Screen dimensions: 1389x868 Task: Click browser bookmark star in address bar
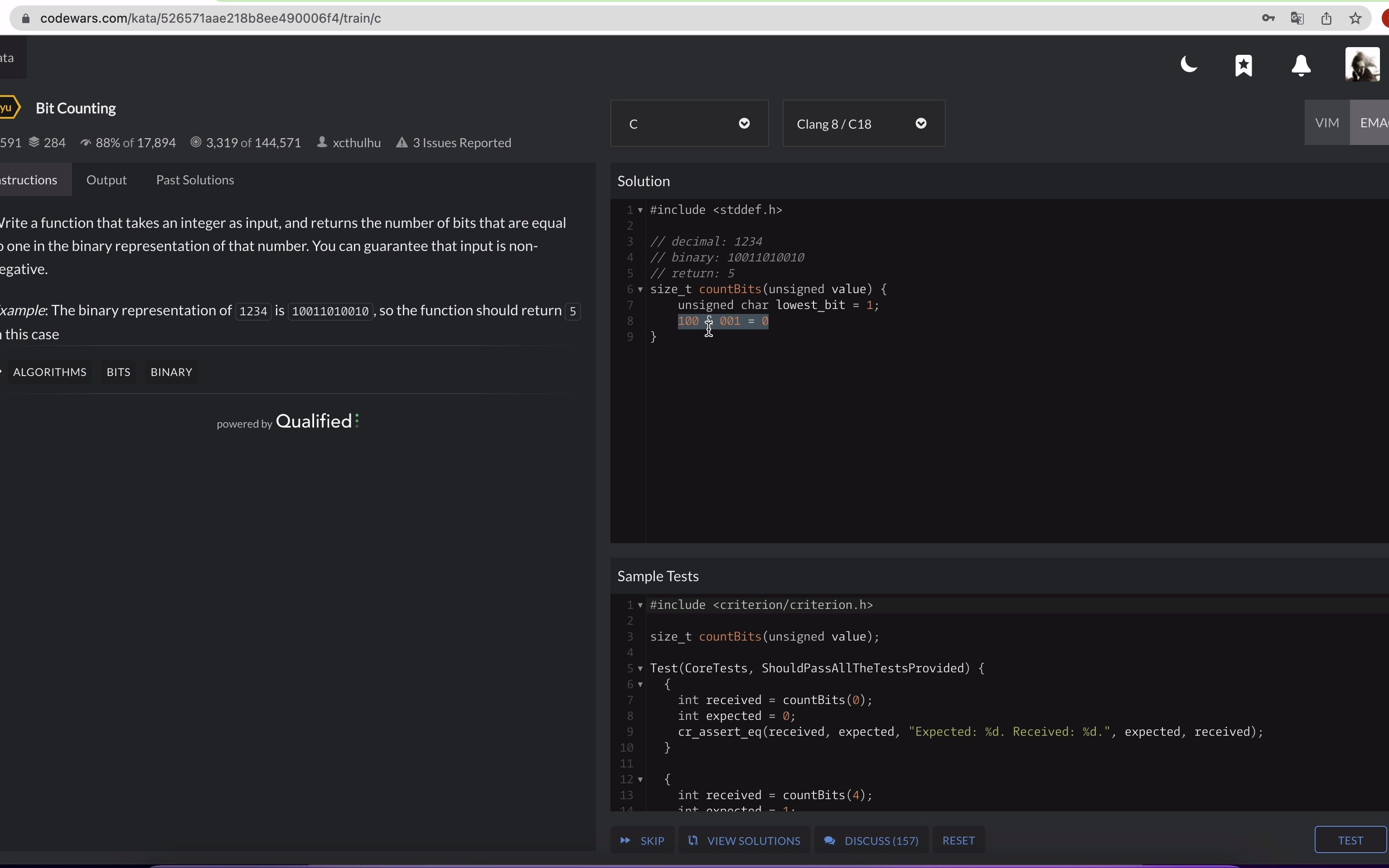[x=1356, y=19]
